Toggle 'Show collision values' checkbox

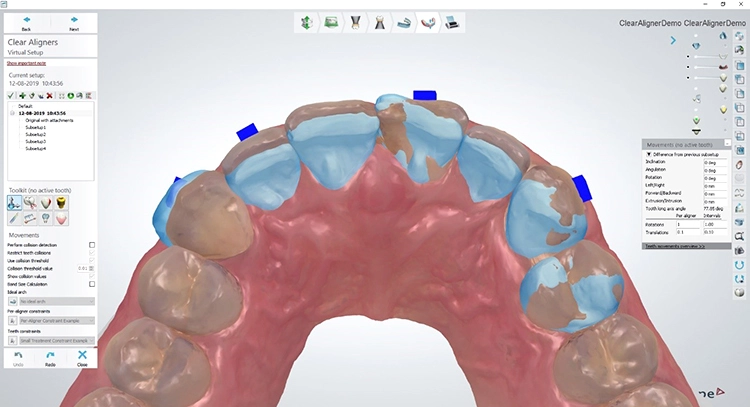(92, 276)
